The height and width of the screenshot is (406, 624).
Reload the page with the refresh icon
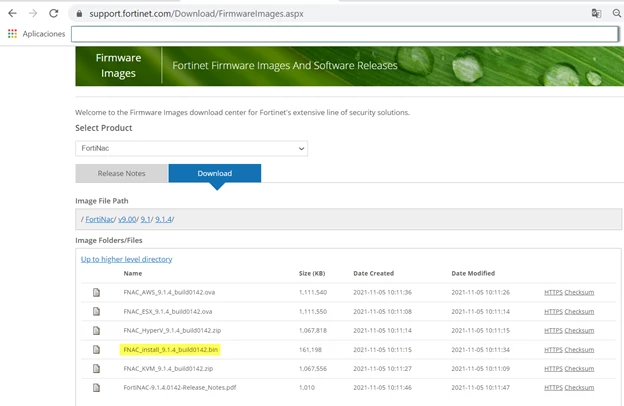(54, 14)
